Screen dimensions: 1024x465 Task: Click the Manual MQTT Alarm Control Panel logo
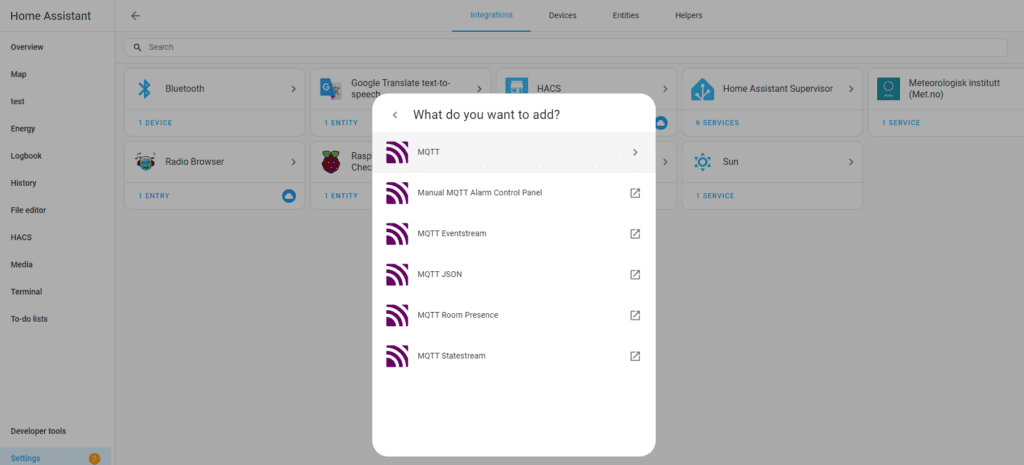[397, 193]
